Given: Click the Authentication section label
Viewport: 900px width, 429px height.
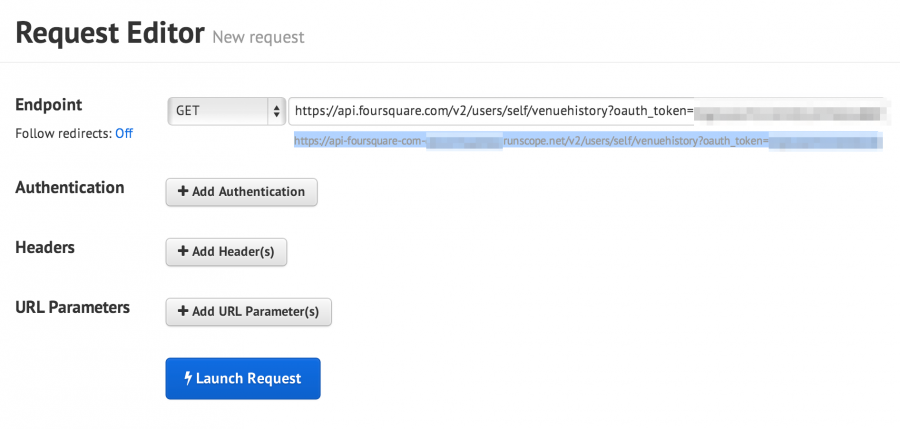Looking at the screenshot, I should [70, 187].
